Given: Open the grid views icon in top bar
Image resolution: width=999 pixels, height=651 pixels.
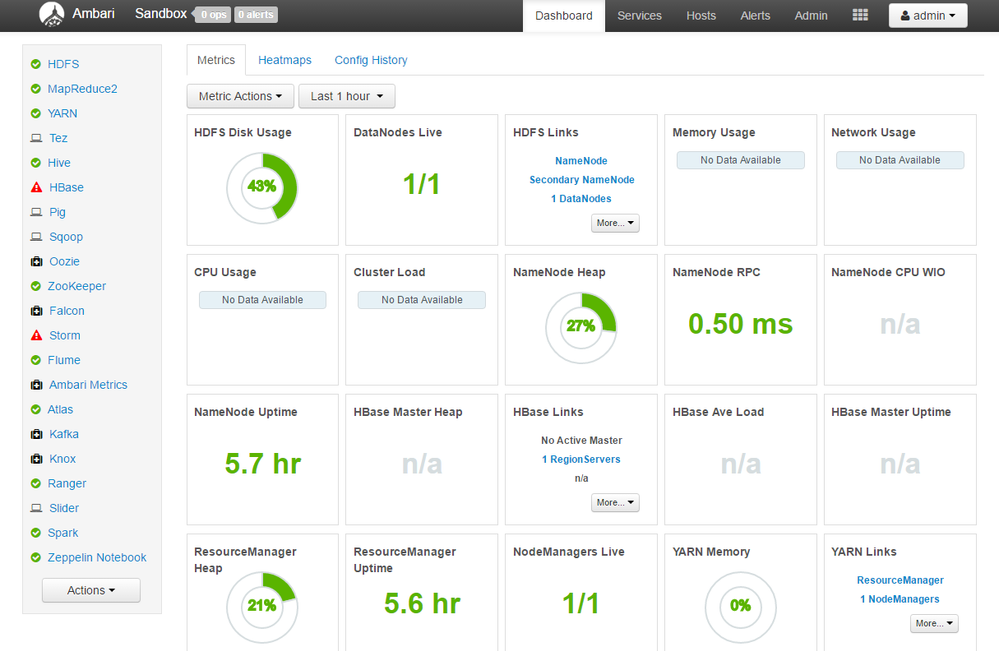Looking at the screenshot, I should pos(860,15).
